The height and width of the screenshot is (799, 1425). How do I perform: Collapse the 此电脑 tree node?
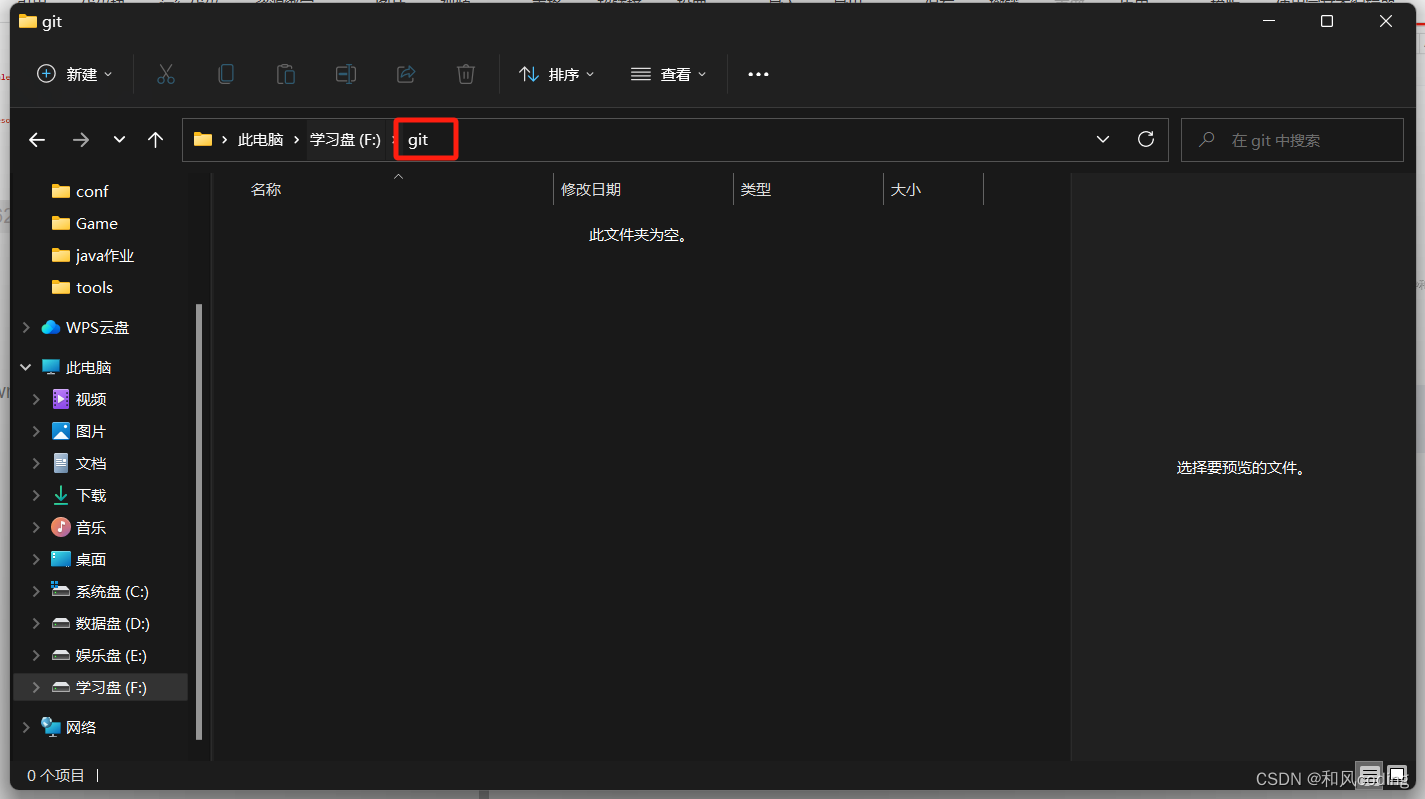click(26, 367)
